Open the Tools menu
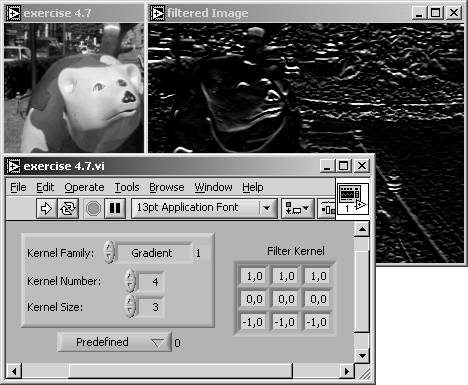 click(127, 187)
